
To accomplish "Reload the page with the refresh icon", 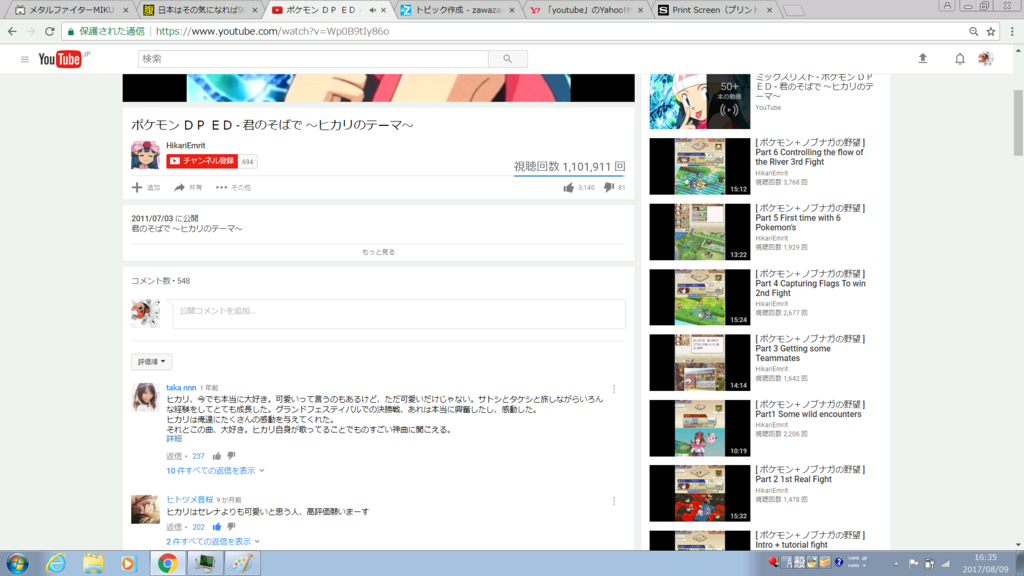I will 50,31.
